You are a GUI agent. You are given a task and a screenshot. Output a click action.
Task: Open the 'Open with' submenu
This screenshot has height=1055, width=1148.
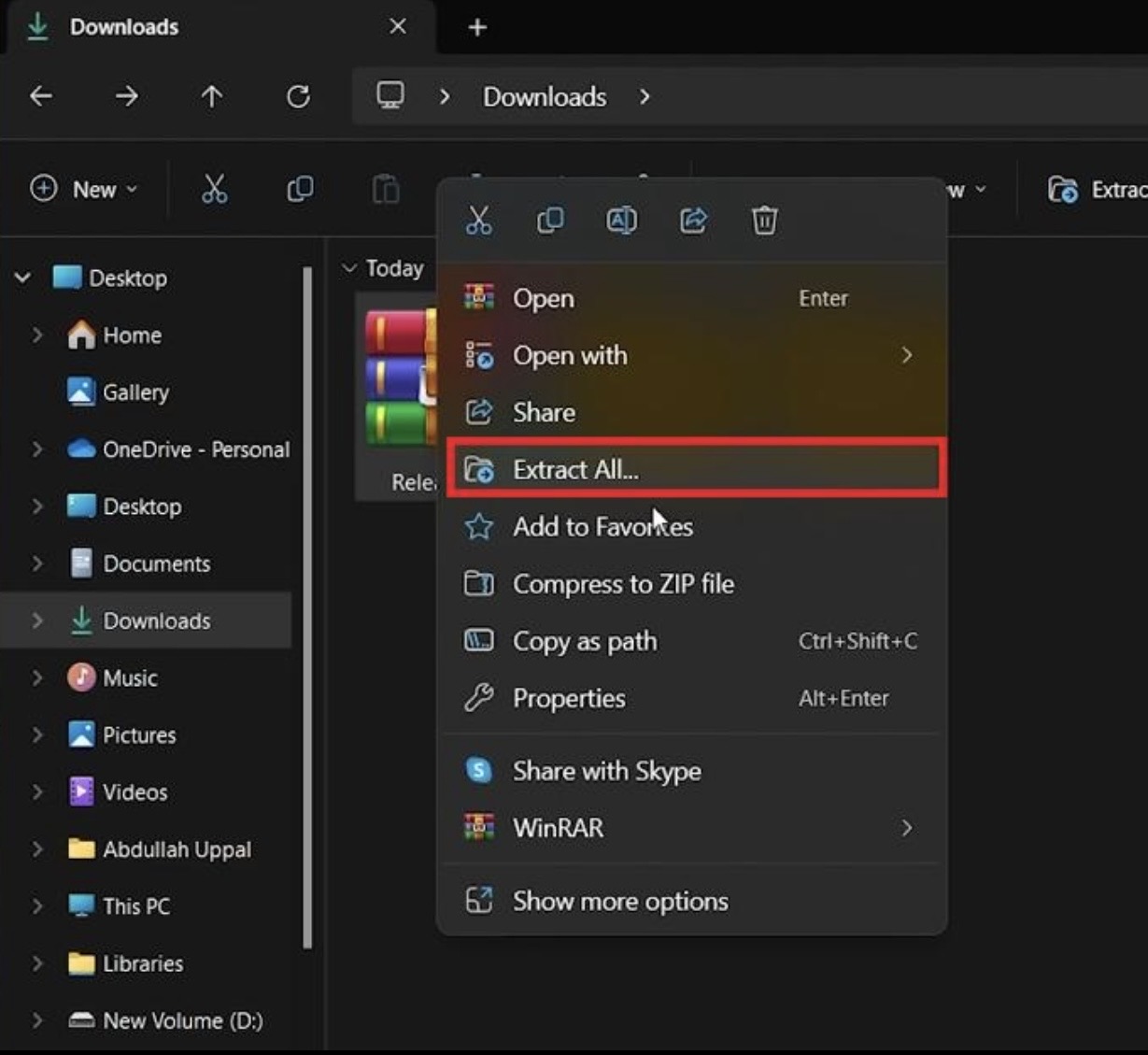click(692, 356)
